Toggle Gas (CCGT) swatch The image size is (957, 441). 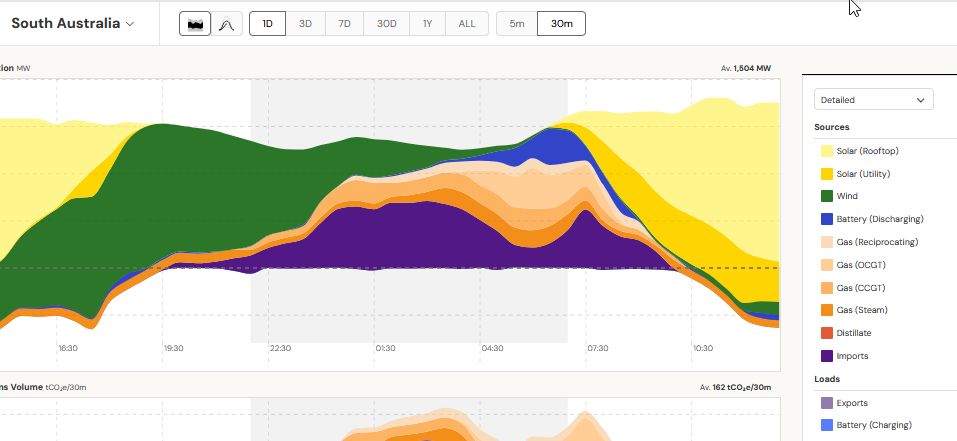point(827,287)
